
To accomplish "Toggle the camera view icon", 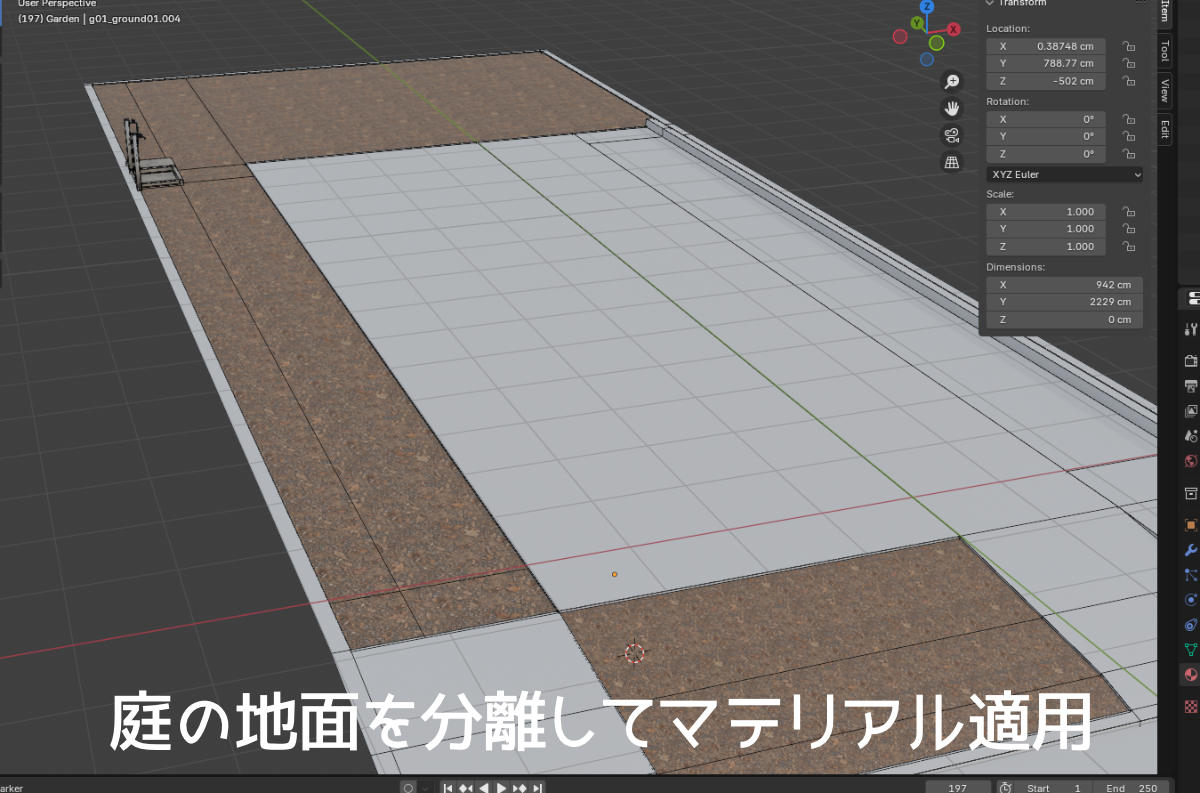I will tap(952, 135).
